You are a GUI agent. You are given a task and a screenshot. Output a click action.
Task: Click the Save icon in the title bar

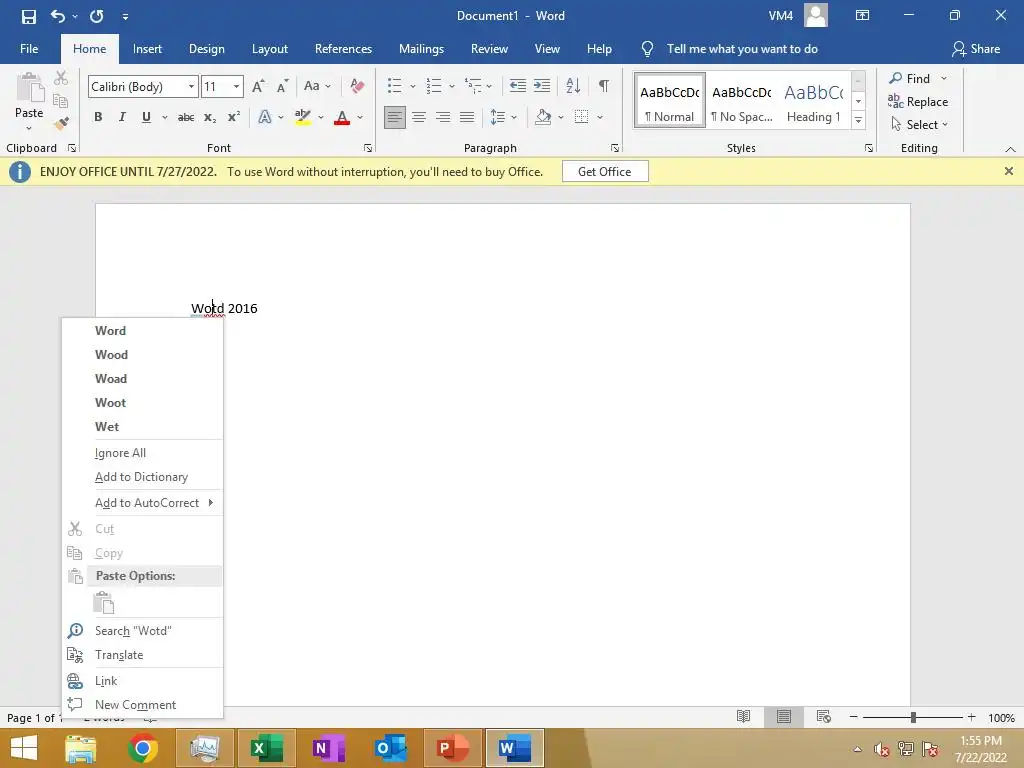point(29,16)
